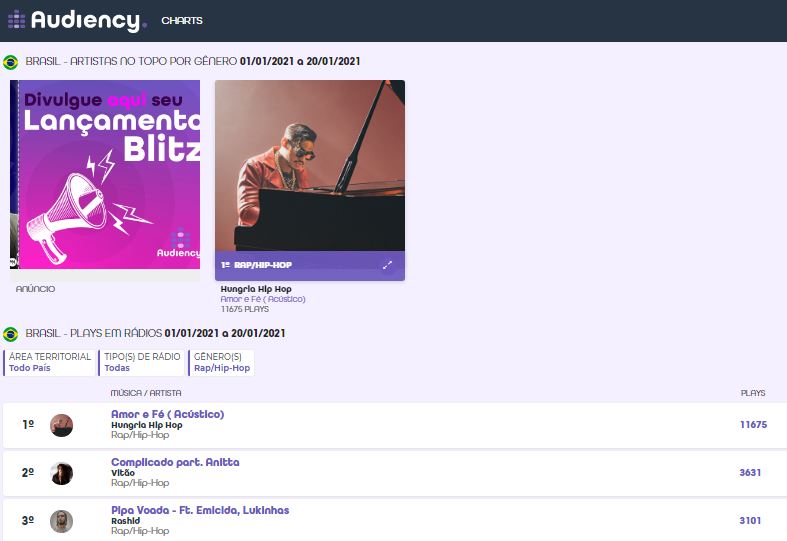Click artist name Rashid in third row
The width and height of the screenshot is (787, 541).
125,521
